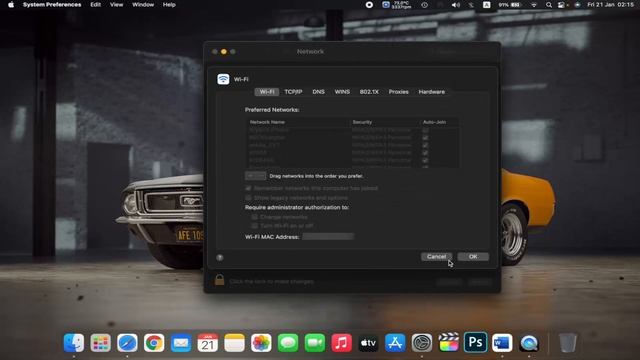Open the View menu
The height and width of the screenshot is (360, 640).
click(x=116, y=5)
